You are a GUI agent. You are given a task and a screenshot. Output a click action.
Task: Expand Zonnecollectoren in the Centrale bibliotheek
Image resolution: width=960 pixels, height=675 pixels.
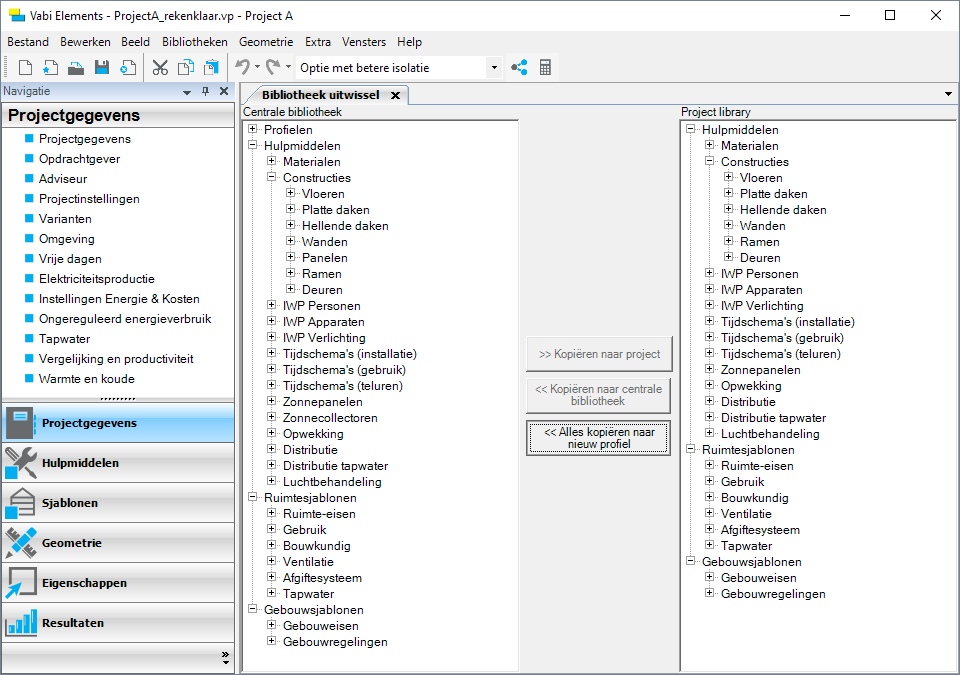[273, 418]
